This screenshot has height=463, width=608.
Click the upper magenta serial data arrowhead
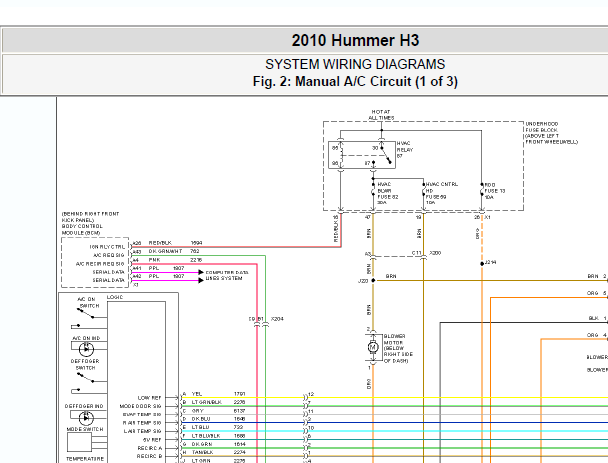(x=201, y=272)
